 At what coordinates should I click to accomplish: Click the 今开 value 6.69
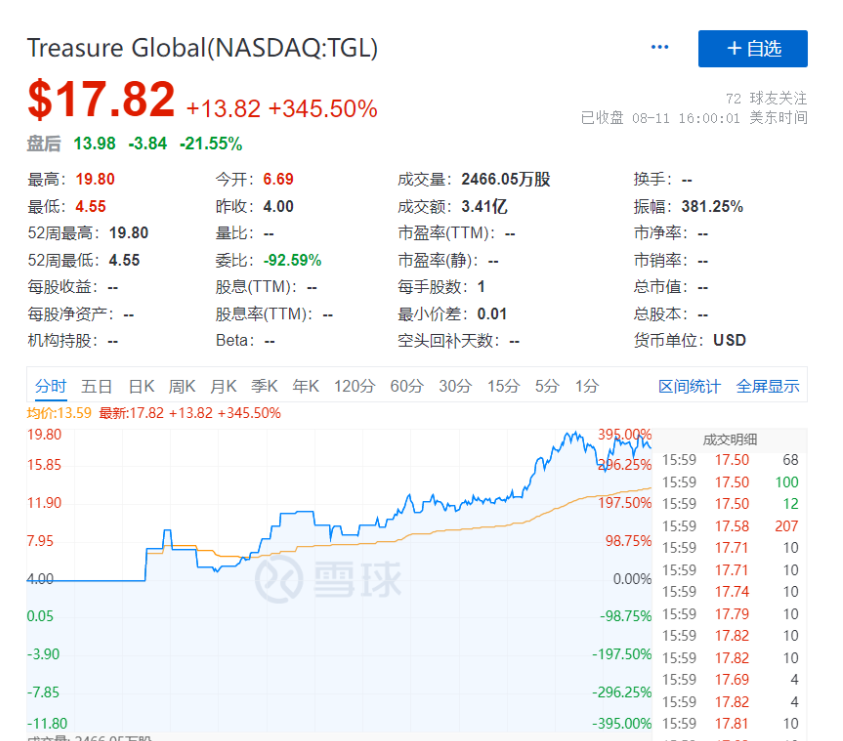278,179
